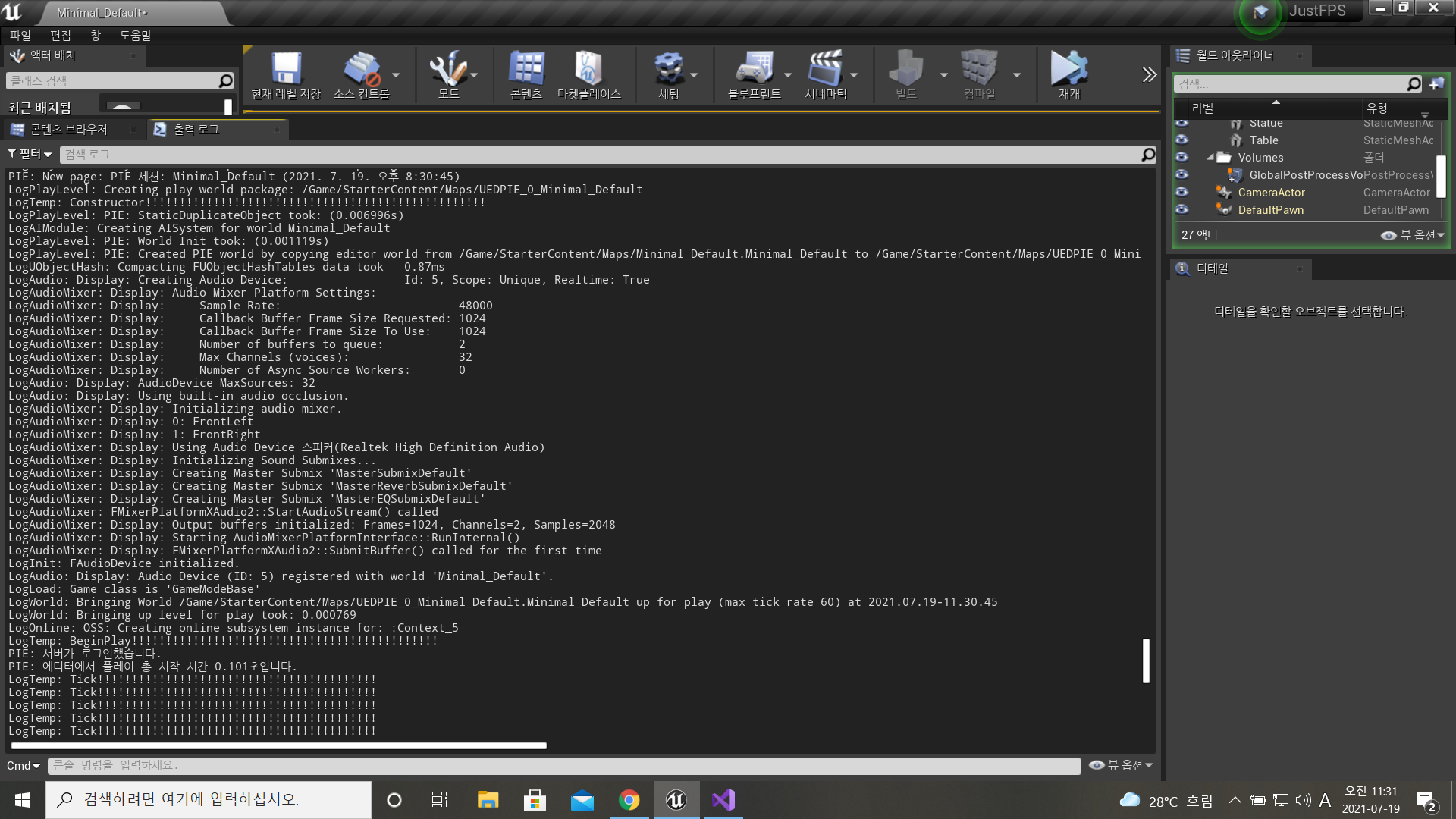The width and height of the screenshot is (1456, 819).
Task: Hide the CameraActor with its eye icon
Action: 1181,193
